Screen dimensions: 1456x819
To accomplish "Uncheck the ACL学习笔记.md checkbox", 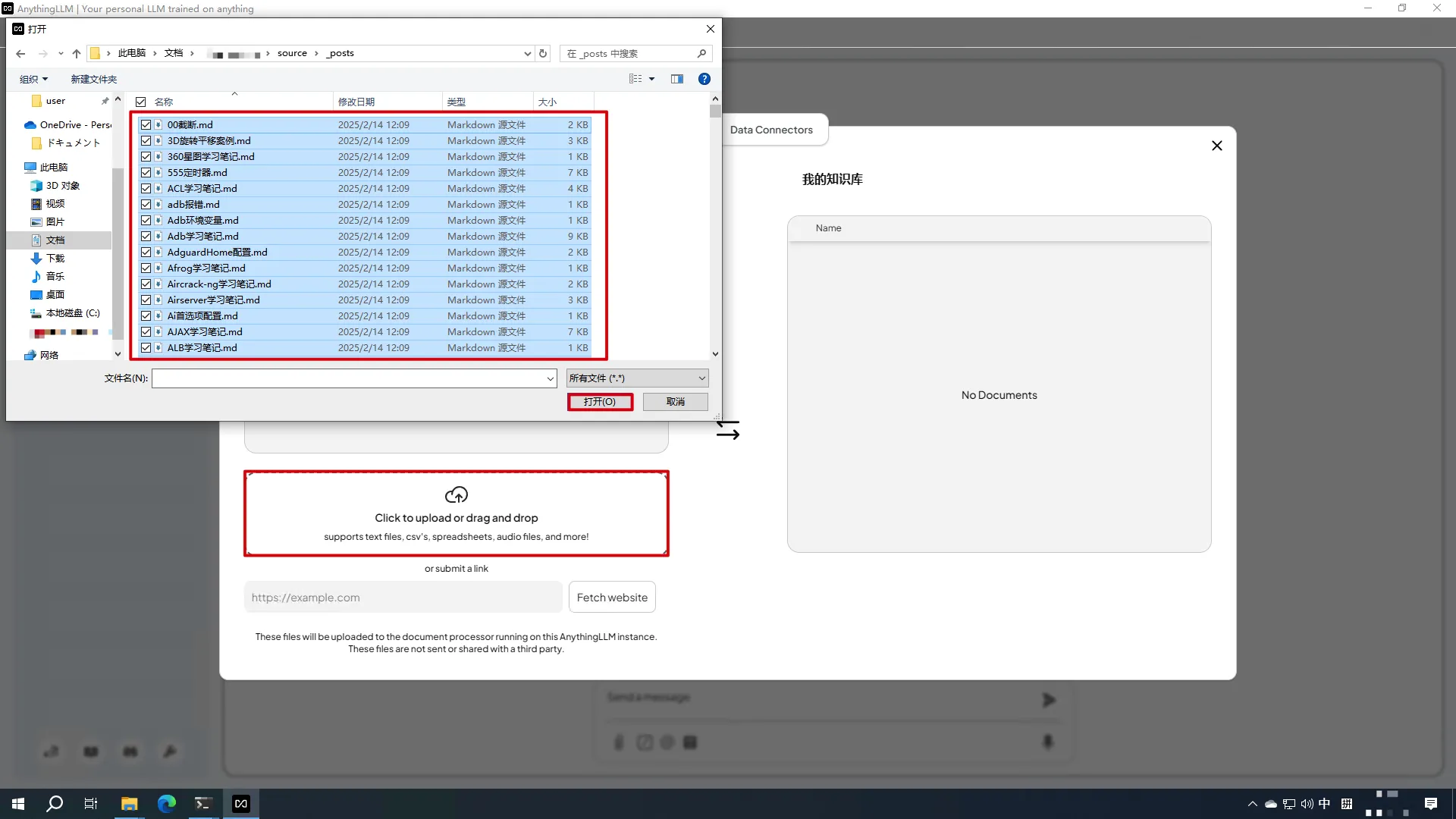I will point(146,189).
